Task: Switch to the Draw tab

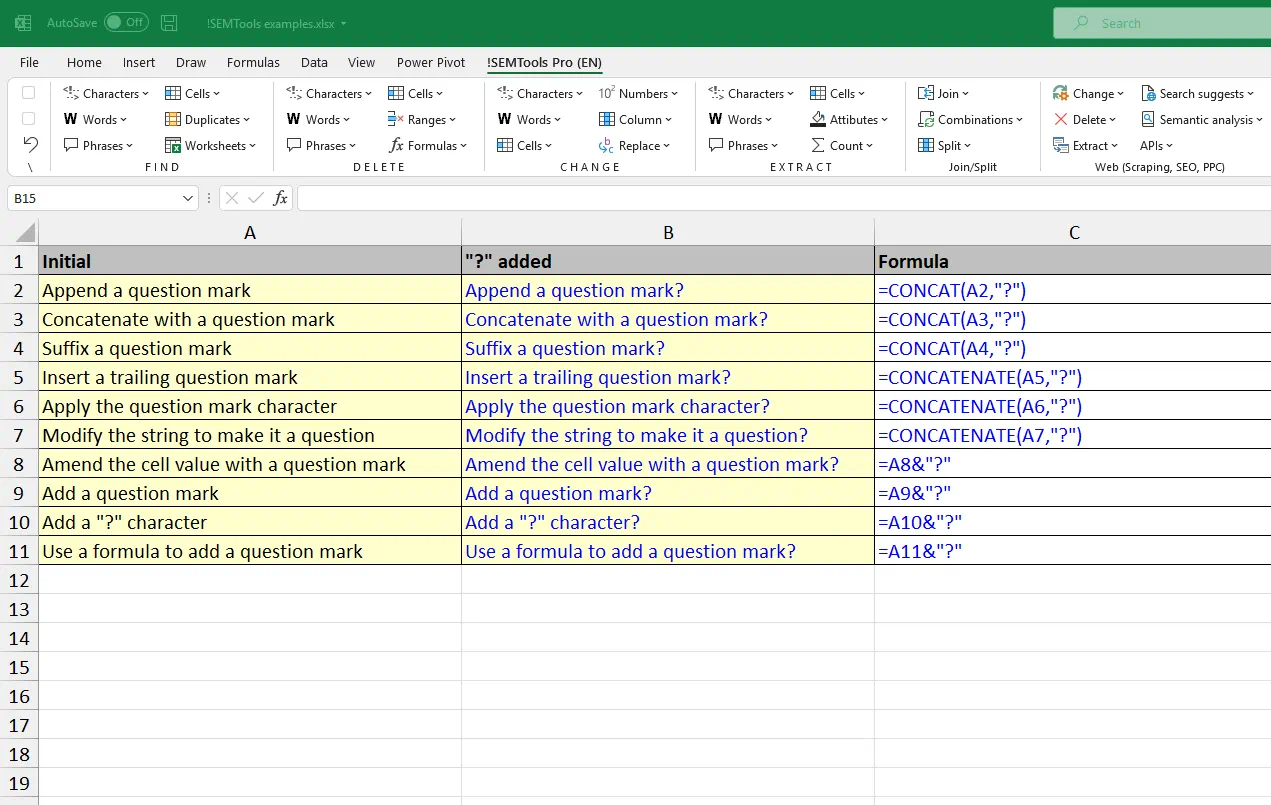Action: pos(191,62)
